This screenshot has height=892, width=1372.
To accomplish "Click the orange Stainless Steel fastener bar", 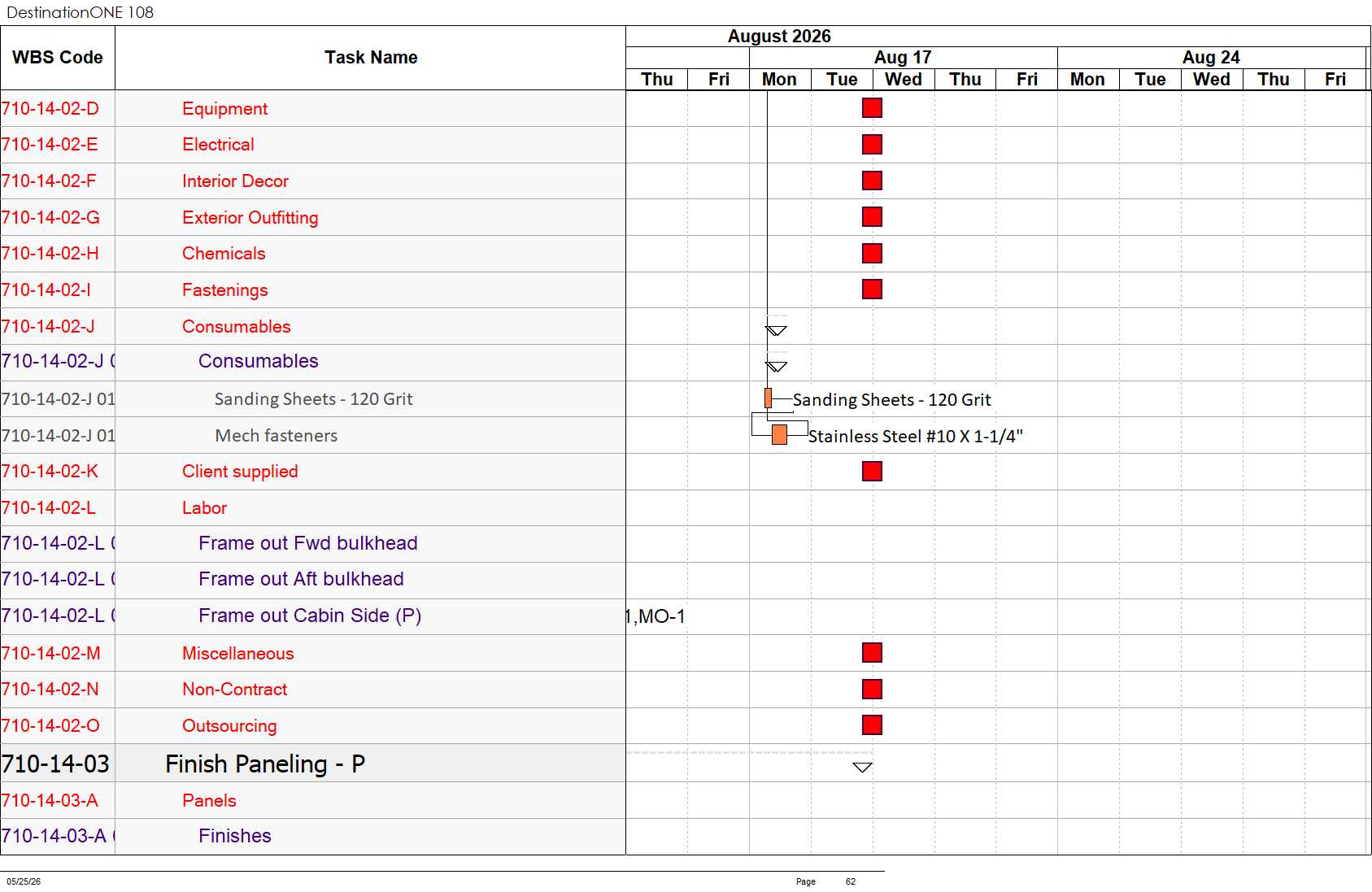I will coord(779,435).
